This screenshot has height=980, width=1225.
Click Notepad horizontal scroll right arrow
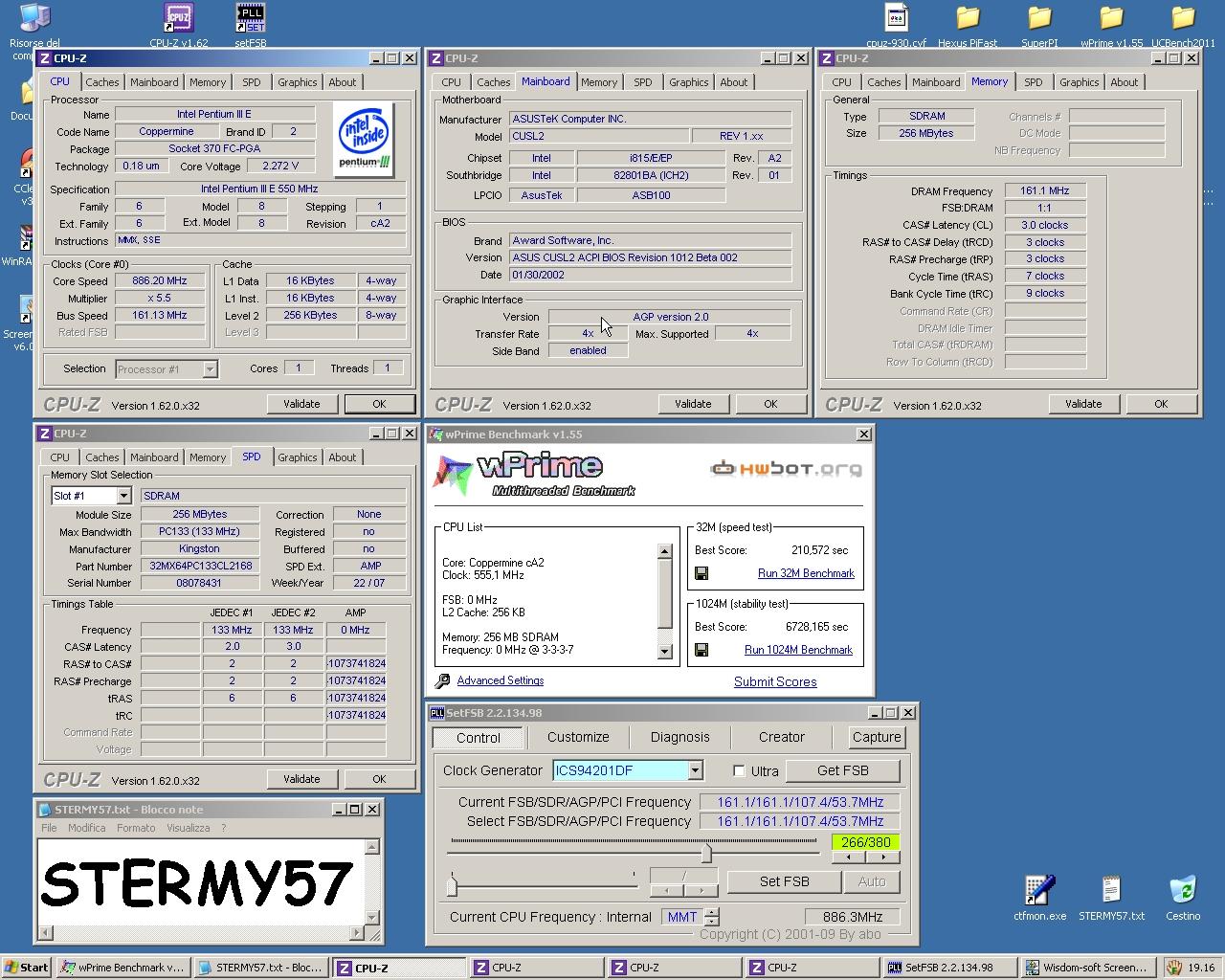tap(357, 932)
